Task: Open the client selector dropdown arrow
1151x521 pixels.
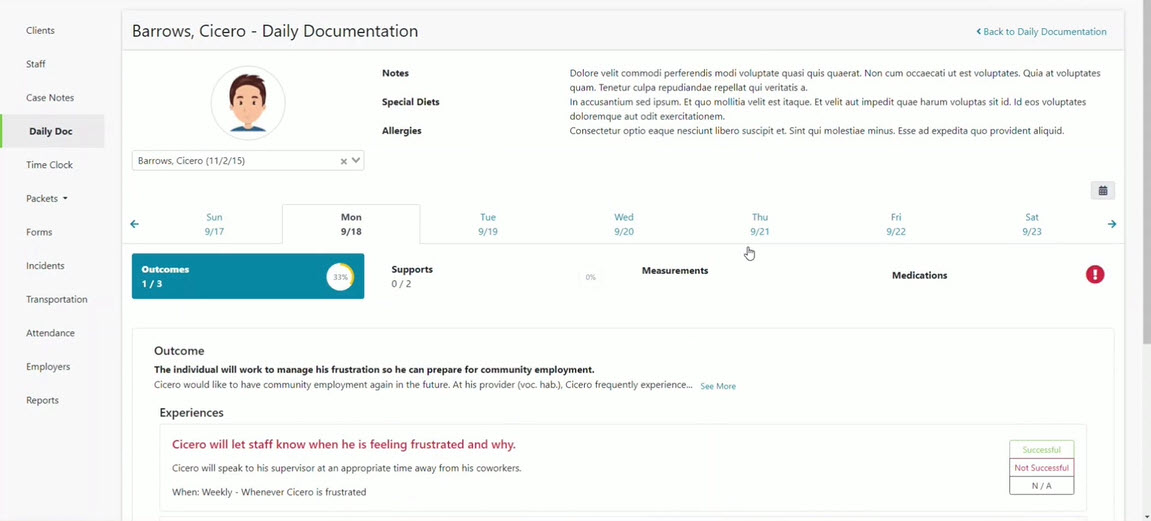Action: 356,161
